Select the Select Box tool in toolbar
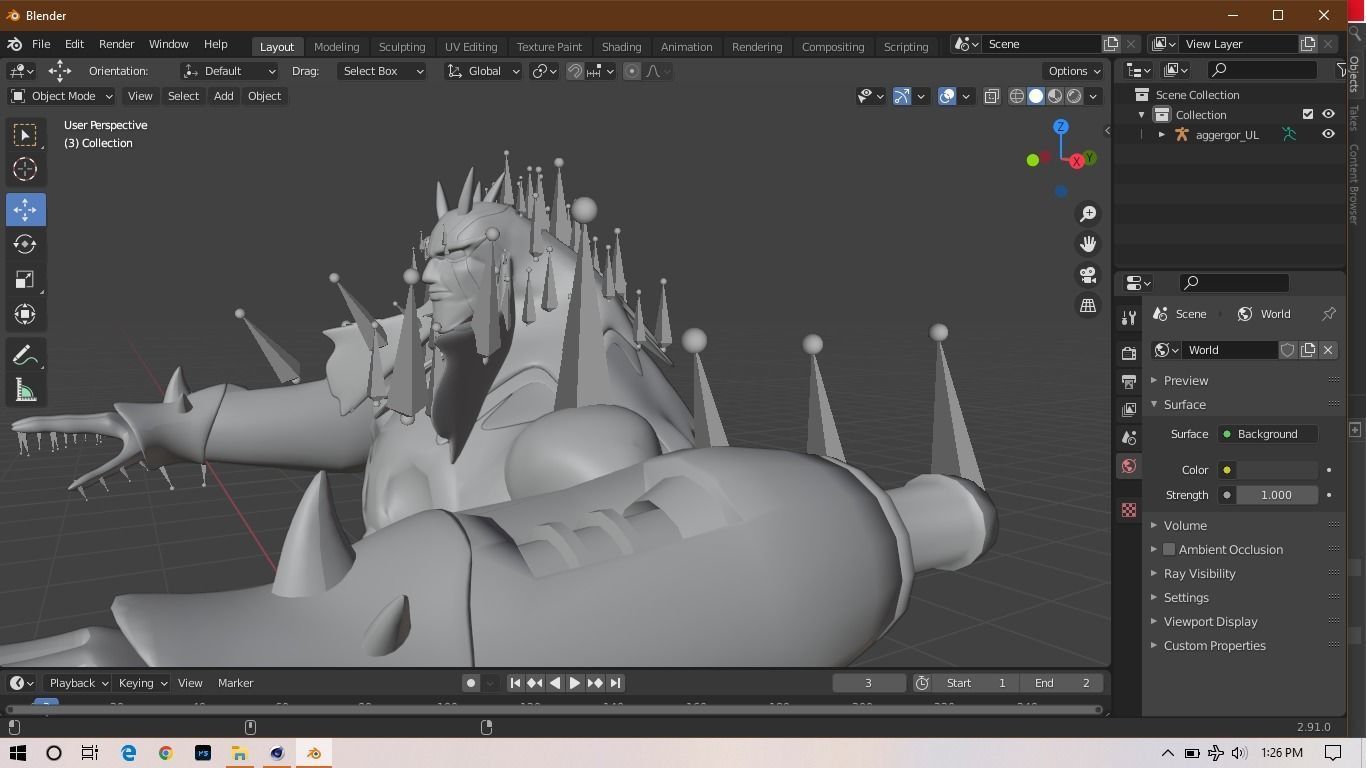This screenshot has width=1366, height=768. coord(25,135)
